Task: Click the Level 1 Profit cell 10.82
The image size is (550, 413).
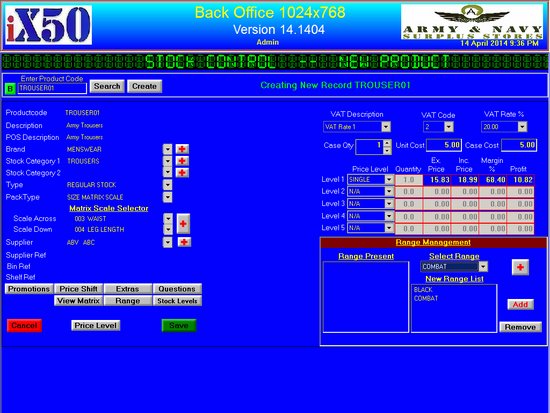Action: [x=521, y=180]
